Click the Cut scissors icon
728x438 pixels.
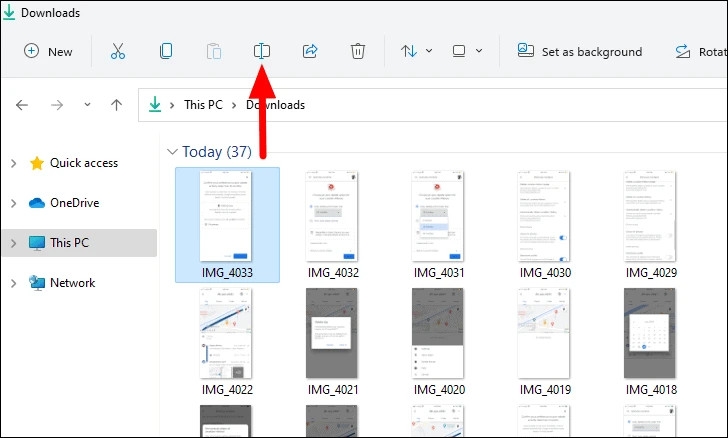tap(118, 51)
